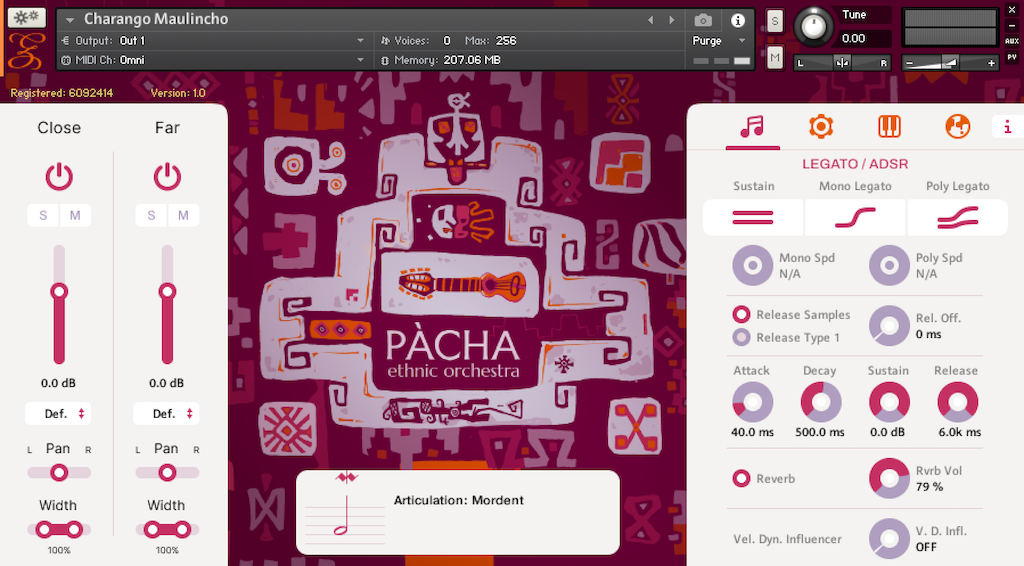Toggle the Release Type 1 radio button
This screenshot has width=1024, height=566.
(x=741, y=338)
